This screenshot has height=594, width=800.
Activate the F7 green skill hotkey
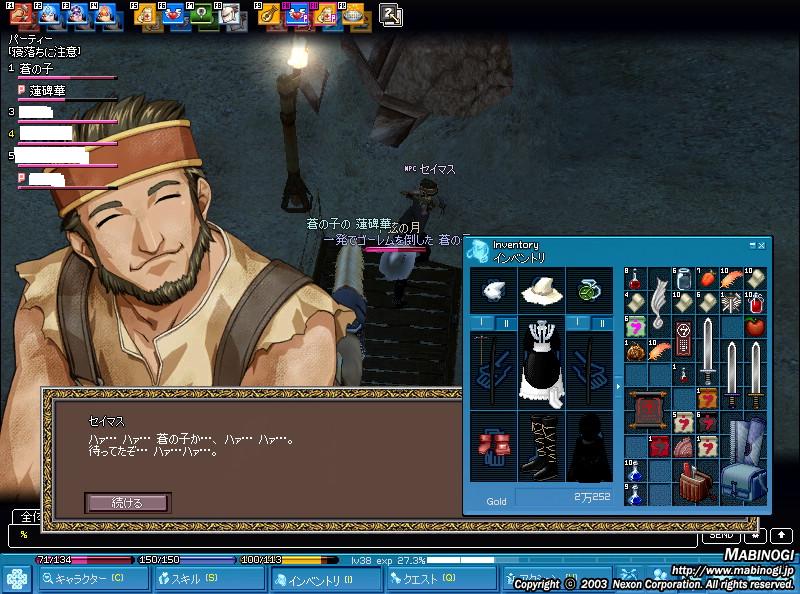click(x=202, y=15)
